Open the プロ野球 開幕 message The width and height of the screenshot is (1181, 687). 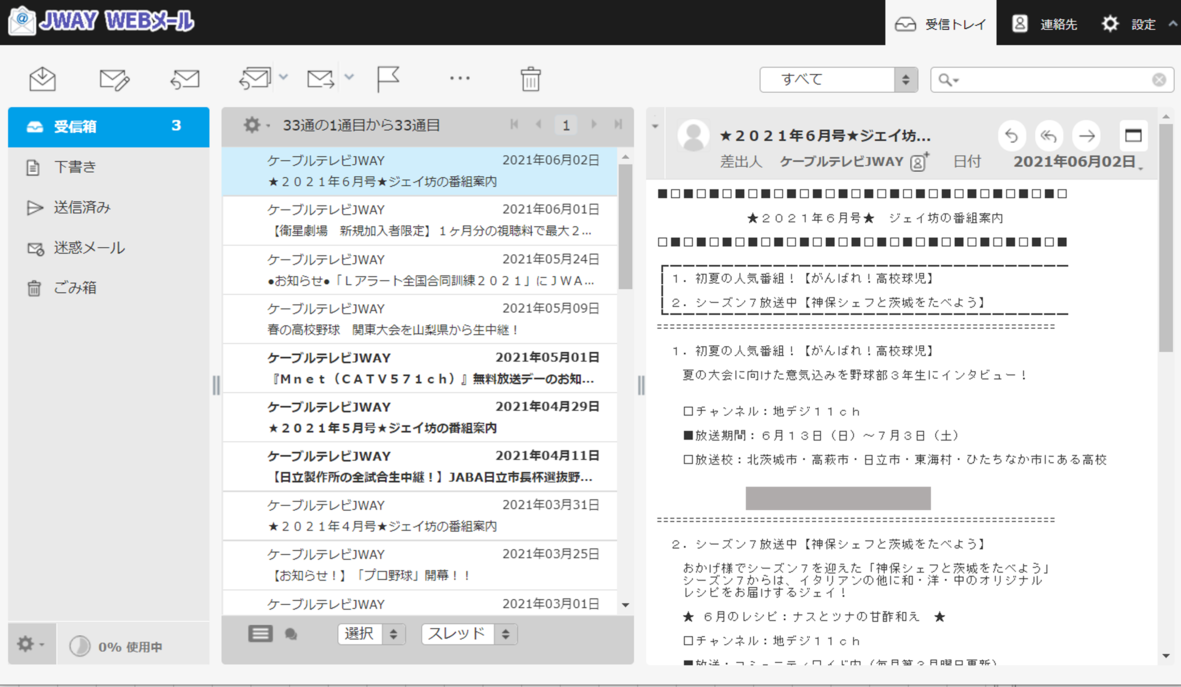[420, 565]
